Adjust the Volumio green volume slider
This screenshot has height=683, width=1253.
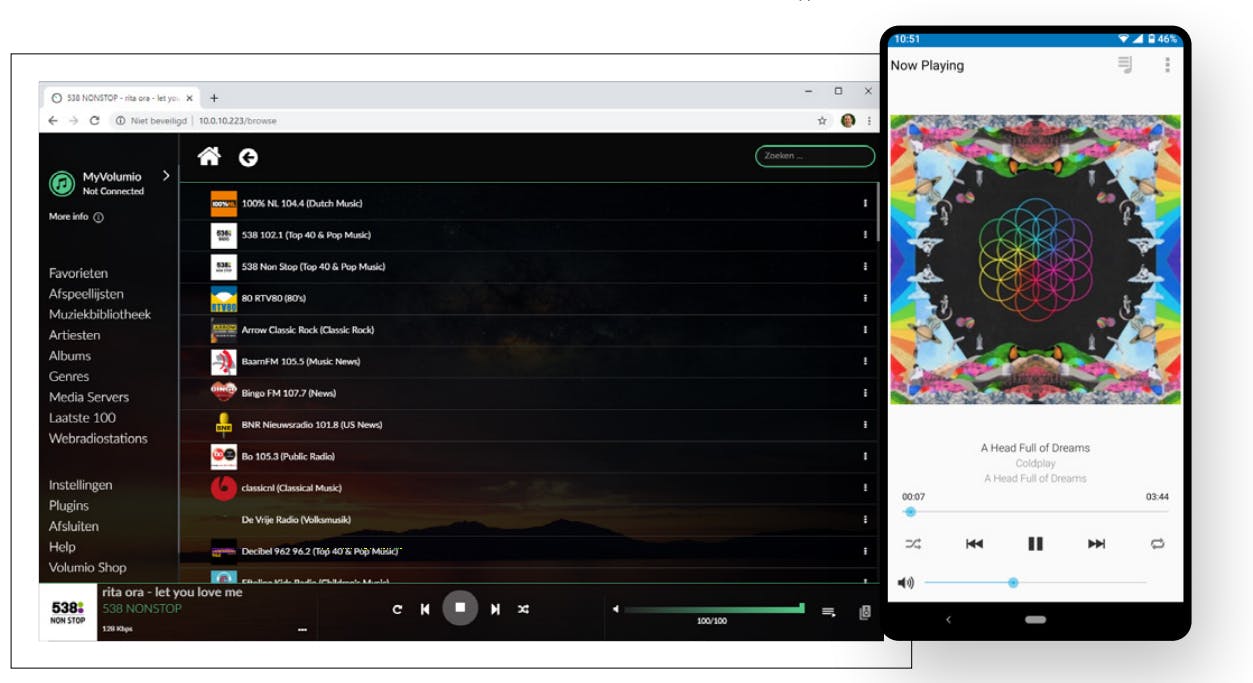(x=714, y=609)
